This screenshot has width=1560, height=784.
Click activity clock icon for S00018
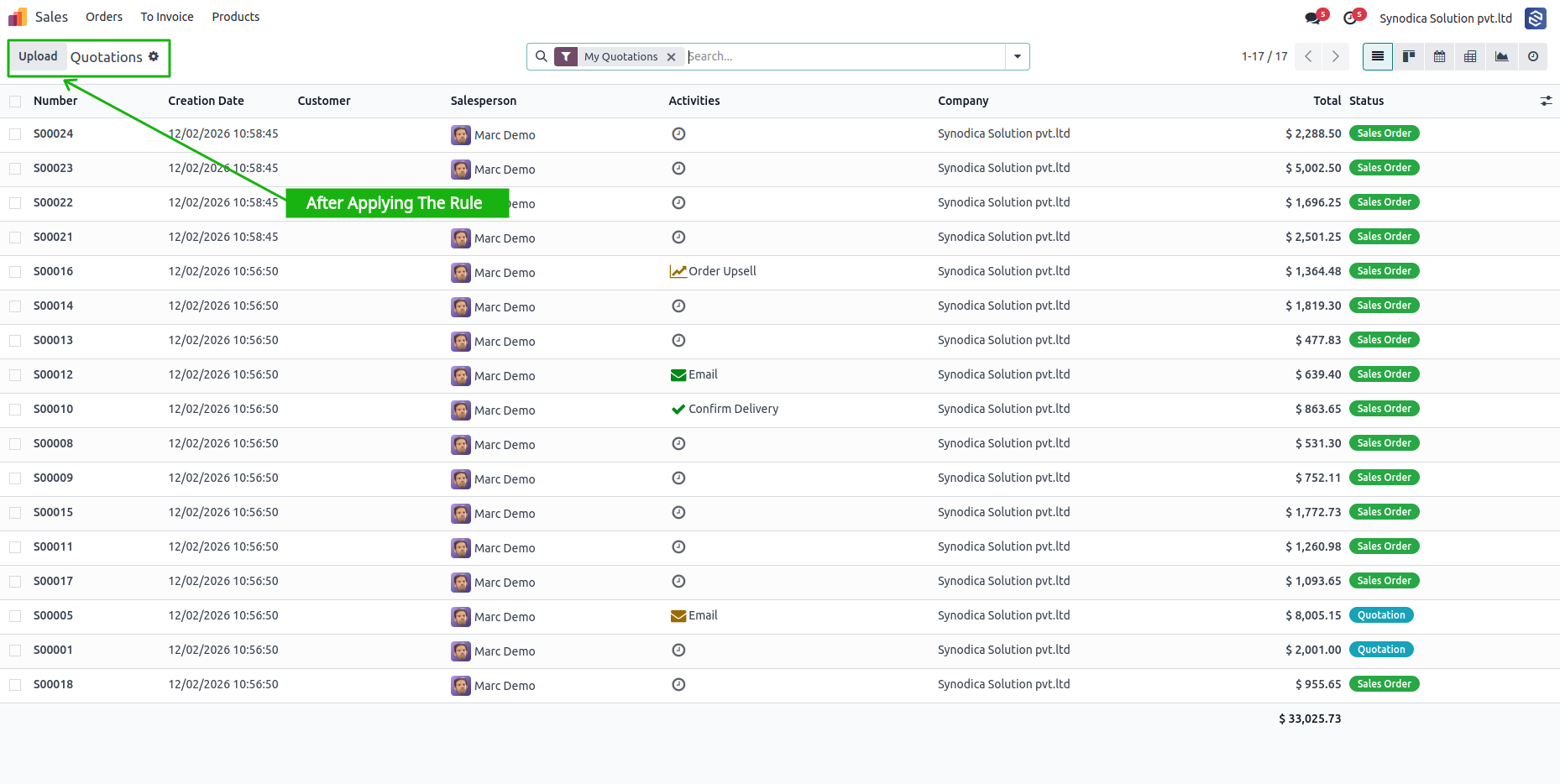tap(678, 684)
